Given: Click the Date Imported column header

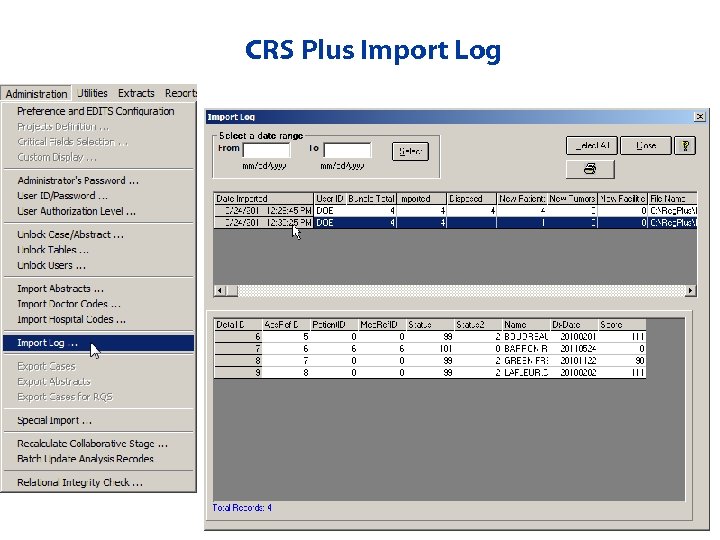Looking at the screenshot, I should tap(264, 199).
